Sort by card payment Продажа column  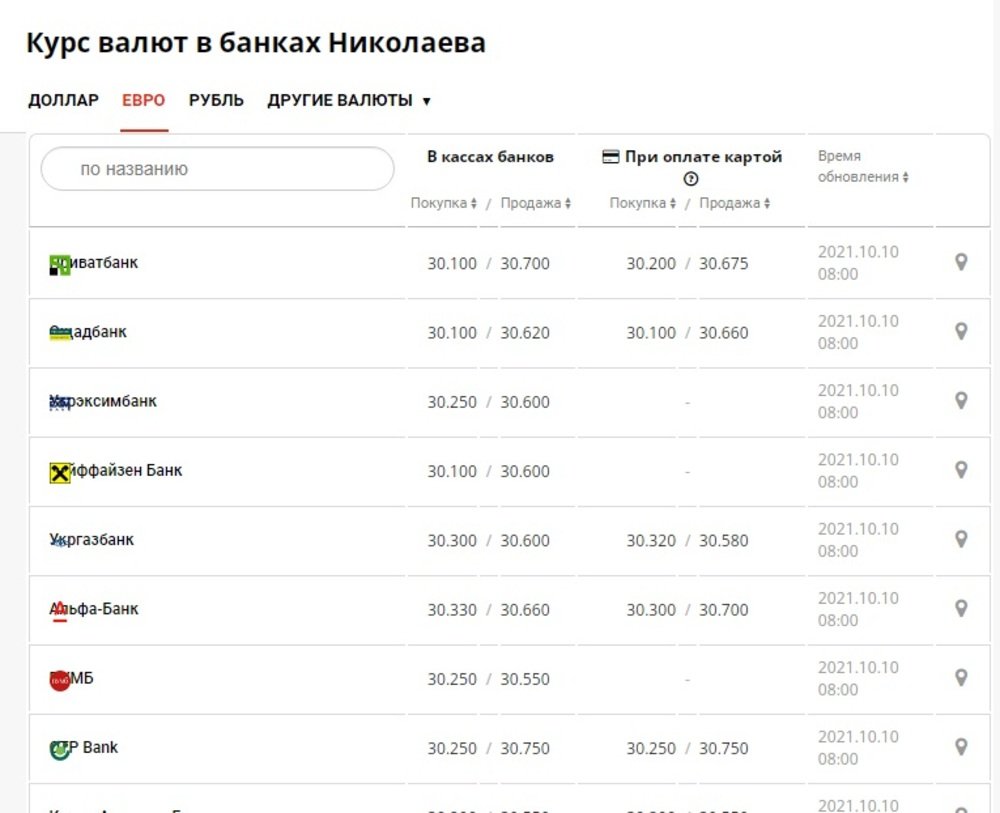[735, 203]
